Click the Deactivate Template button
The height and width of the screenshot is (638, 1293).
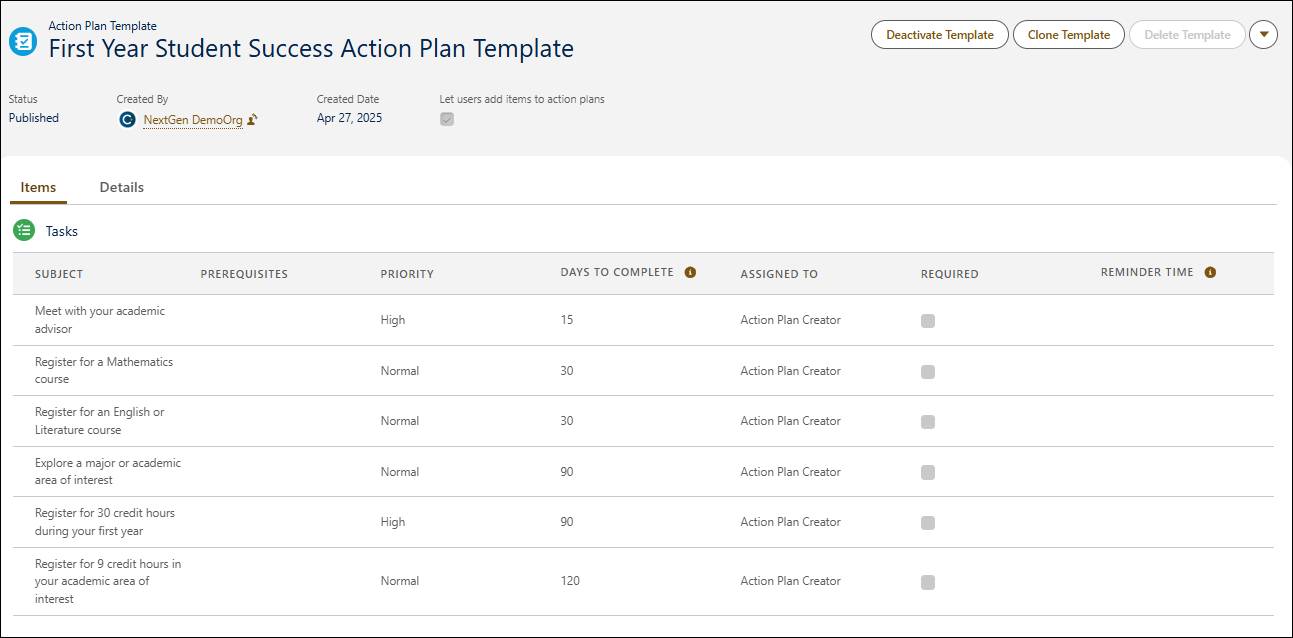pyautogui.click(x=939, y=34)
